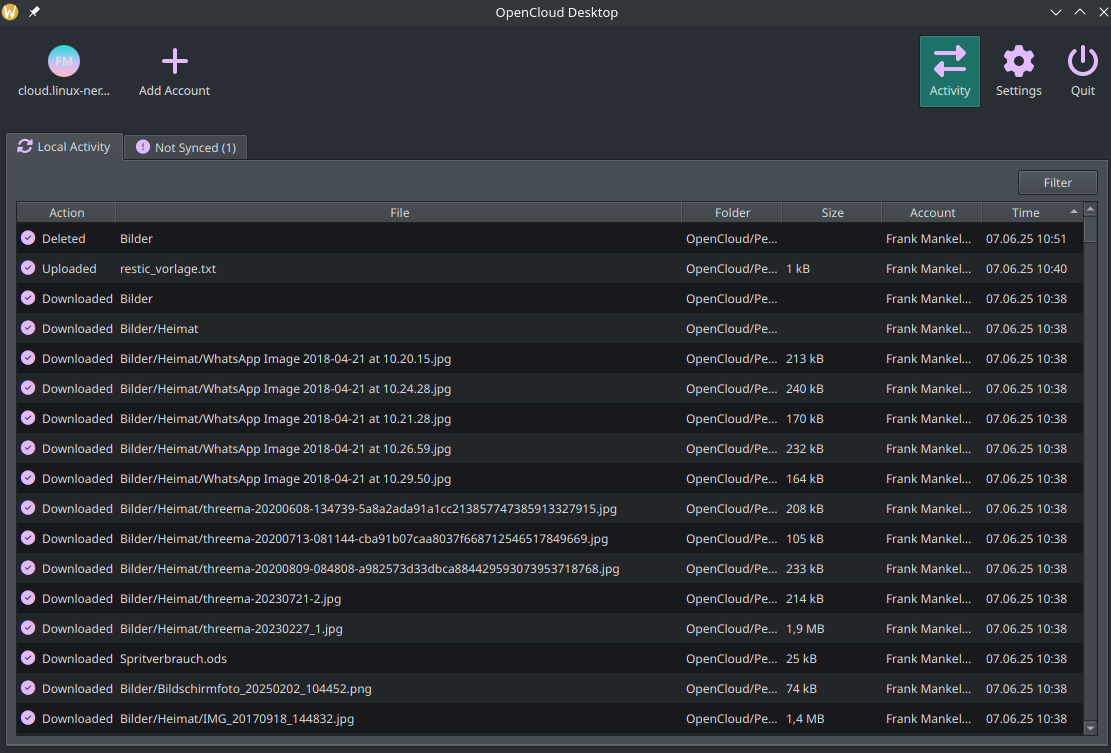This screenshot has height=753, width=1111.
Task: Click status icon for Bildschirmfoto_20250202_104452.png row
Action: pyautogui.click(x=28, y=688)
